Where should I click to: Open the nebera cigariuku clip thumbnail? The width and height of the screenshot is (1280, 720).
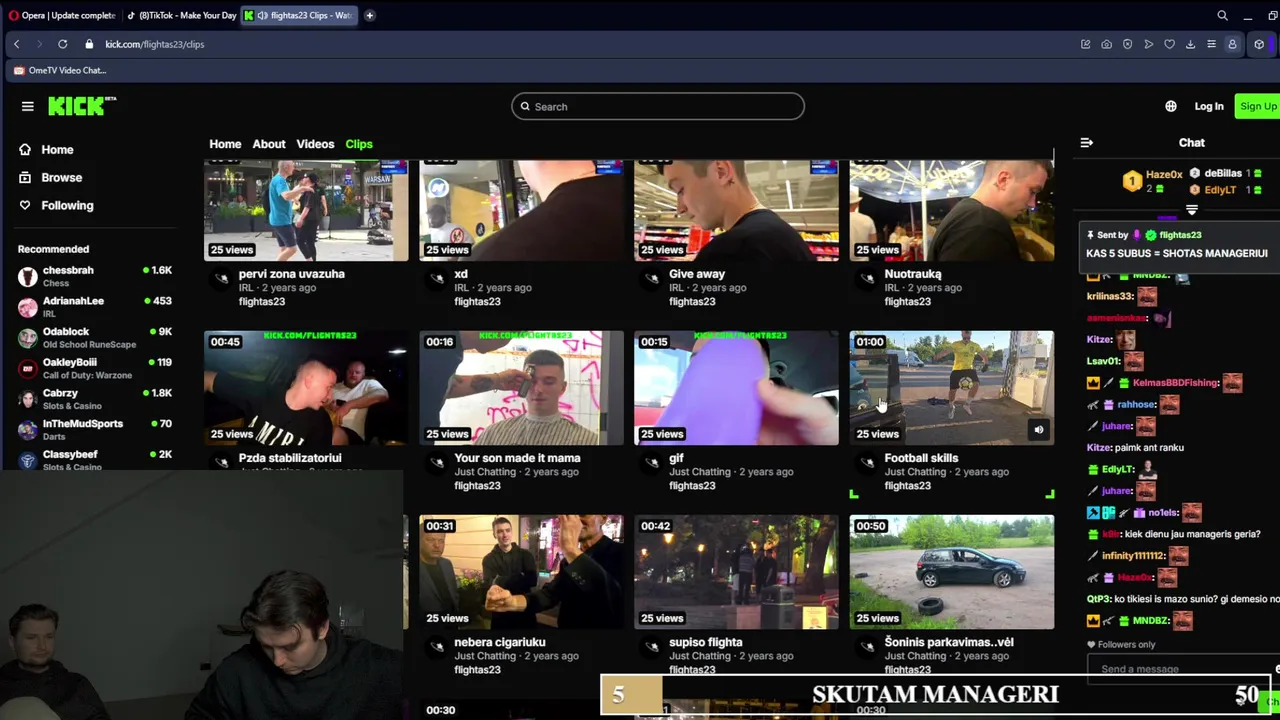tap(521, 572)
